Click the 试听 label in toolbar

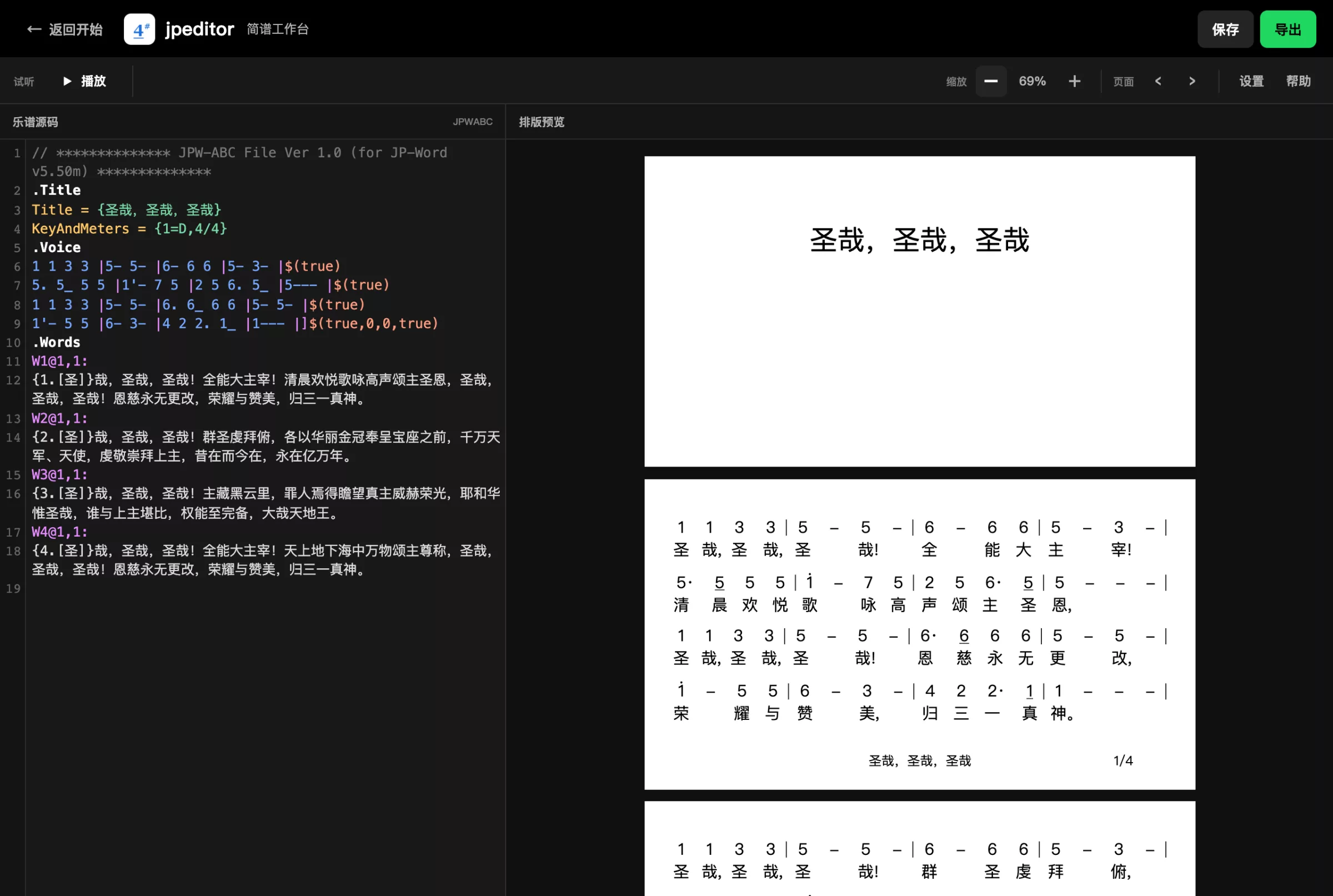tap(24, 82)
